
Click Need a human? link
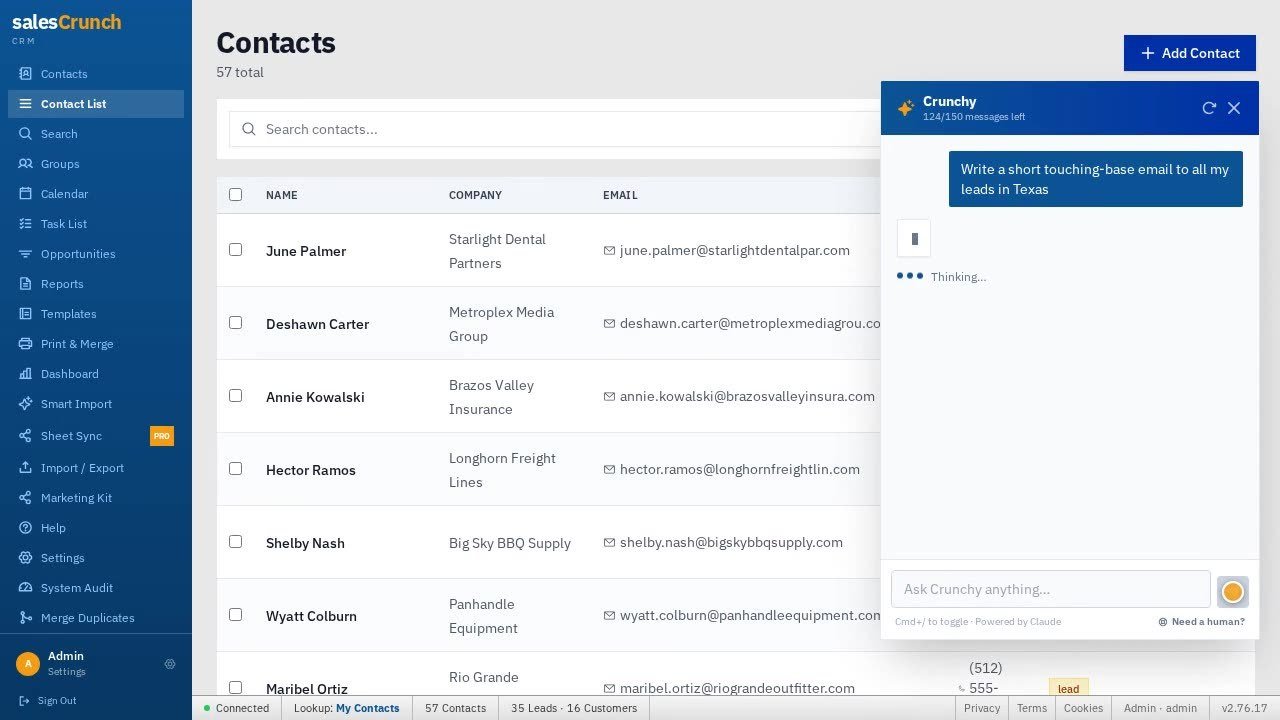pyautogui.click(x=1202, y=622)
